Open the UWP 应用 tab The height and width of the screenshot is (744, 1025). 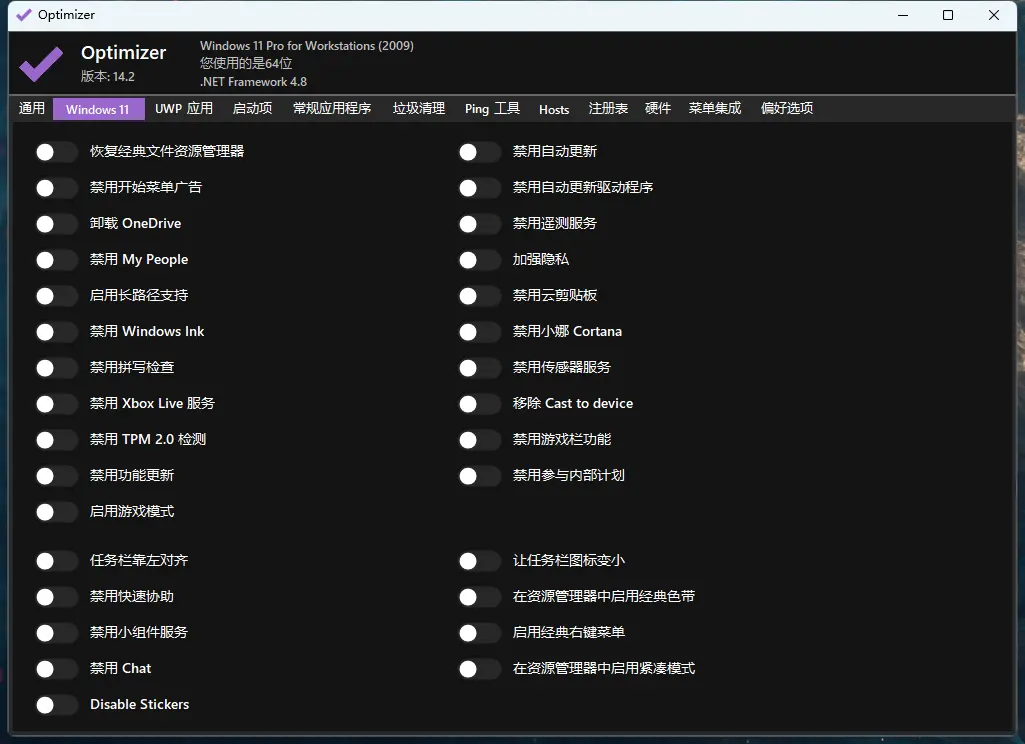(184, 109)
